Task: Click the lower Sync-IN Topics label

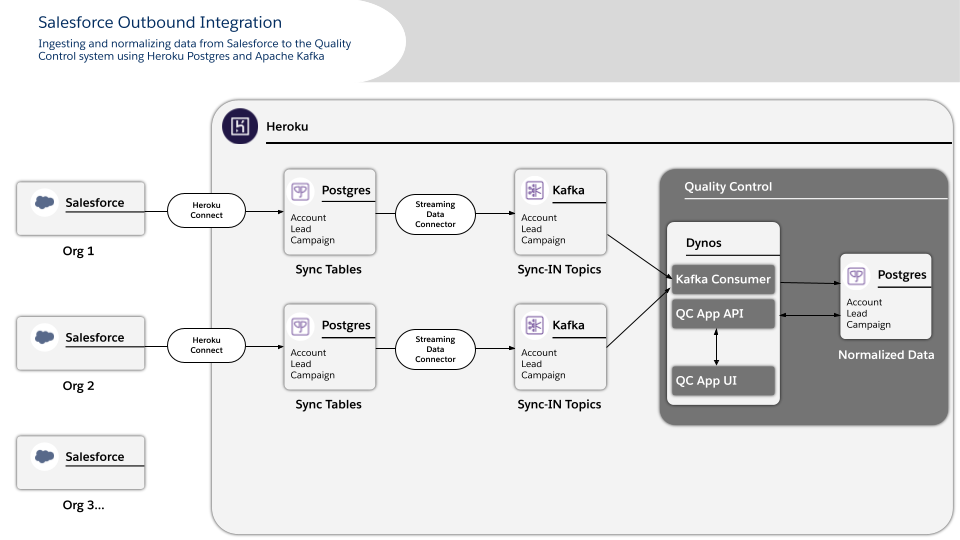Action: click(559, 404)
